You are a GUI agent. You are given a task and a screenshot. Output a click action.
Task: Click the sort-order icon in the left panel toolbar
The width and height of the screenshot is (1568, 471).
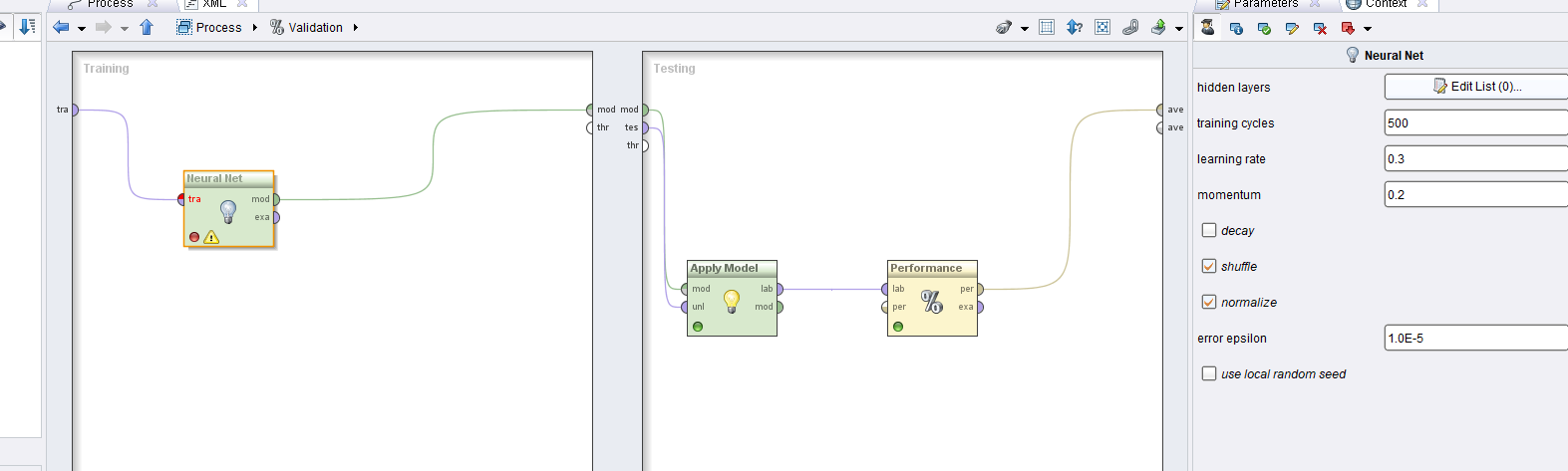click(27, 26)
